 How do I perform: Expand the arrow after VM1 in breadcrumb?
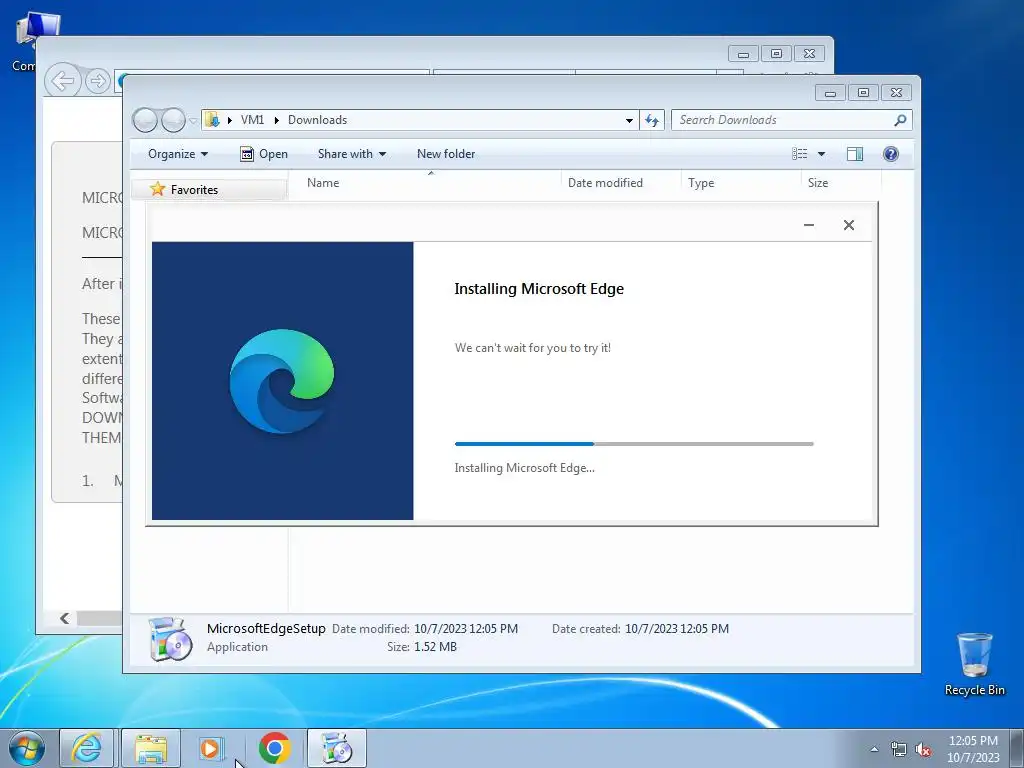(x=276, y=120)
